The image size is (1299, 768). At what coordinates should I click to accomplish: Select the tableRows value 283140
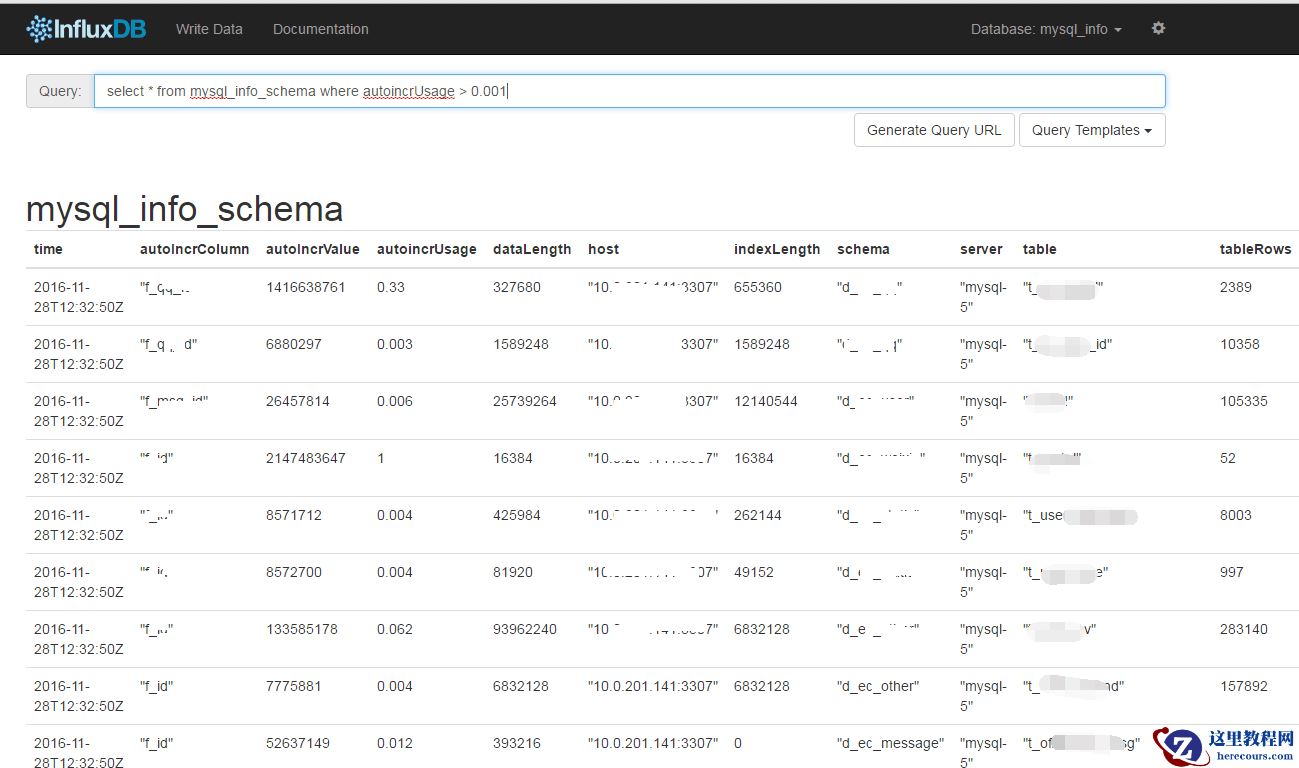pos(1243,629)
